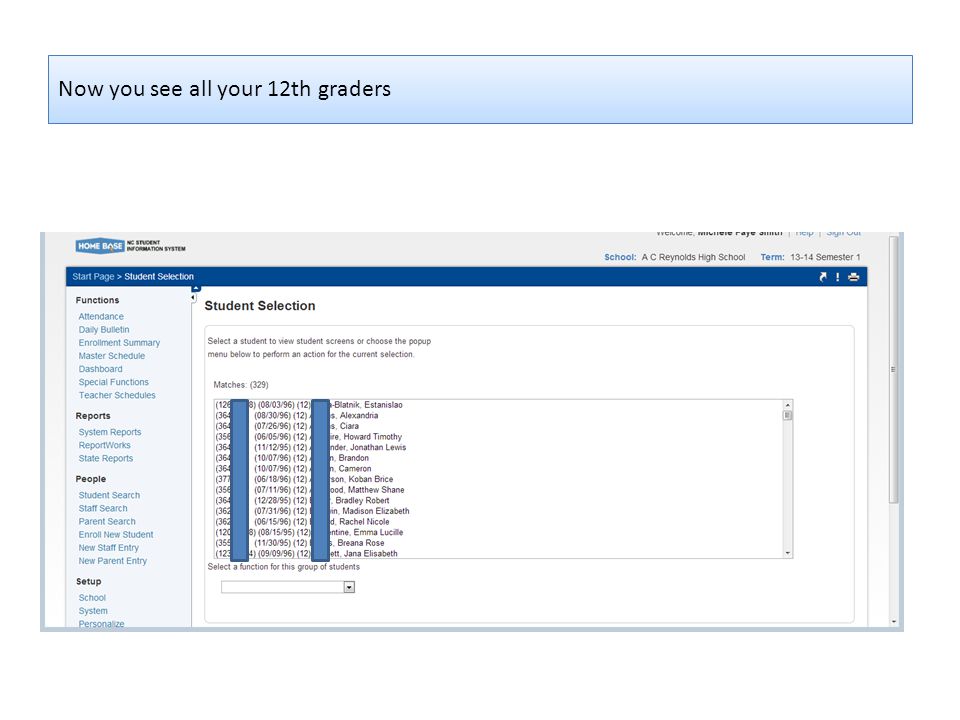Viewport: 960px width, 720px height.
Task: Click the exclamation alert icon
Action: [838, 277]
